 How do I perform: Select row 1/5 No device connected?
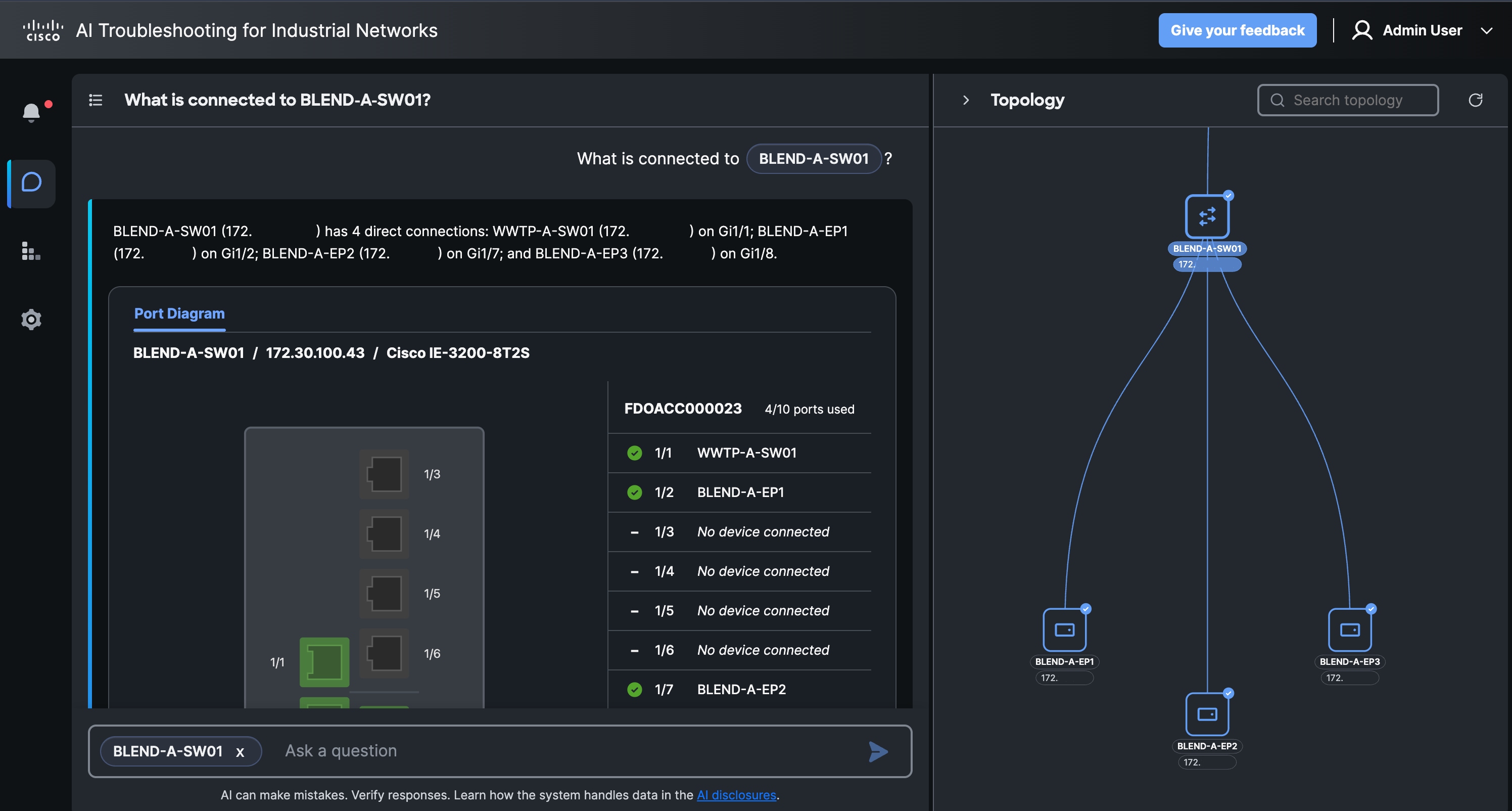[x=739, y=610]
